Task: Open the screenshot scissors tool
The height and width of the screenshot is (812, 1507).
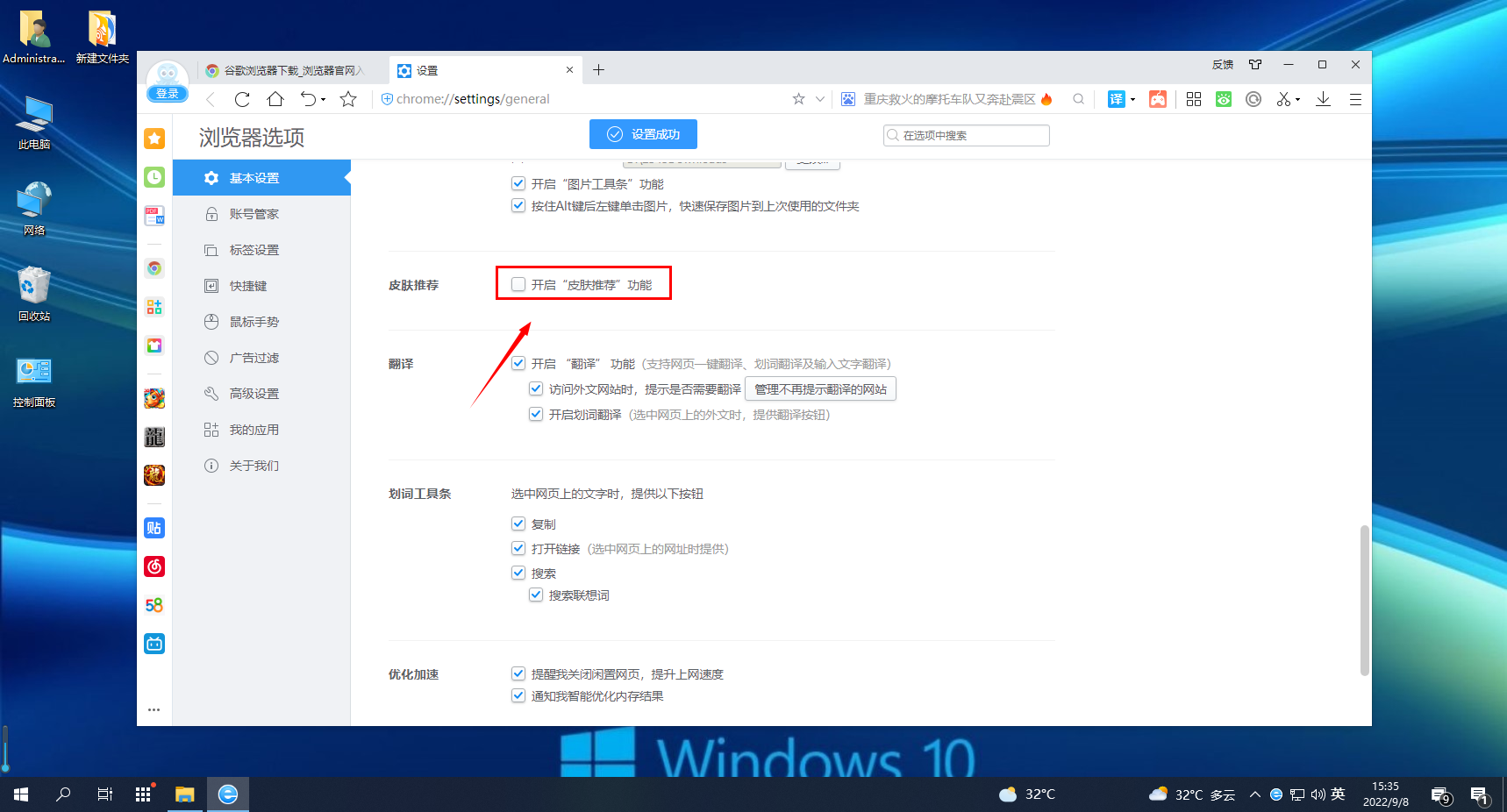Action: point(1284,99)
